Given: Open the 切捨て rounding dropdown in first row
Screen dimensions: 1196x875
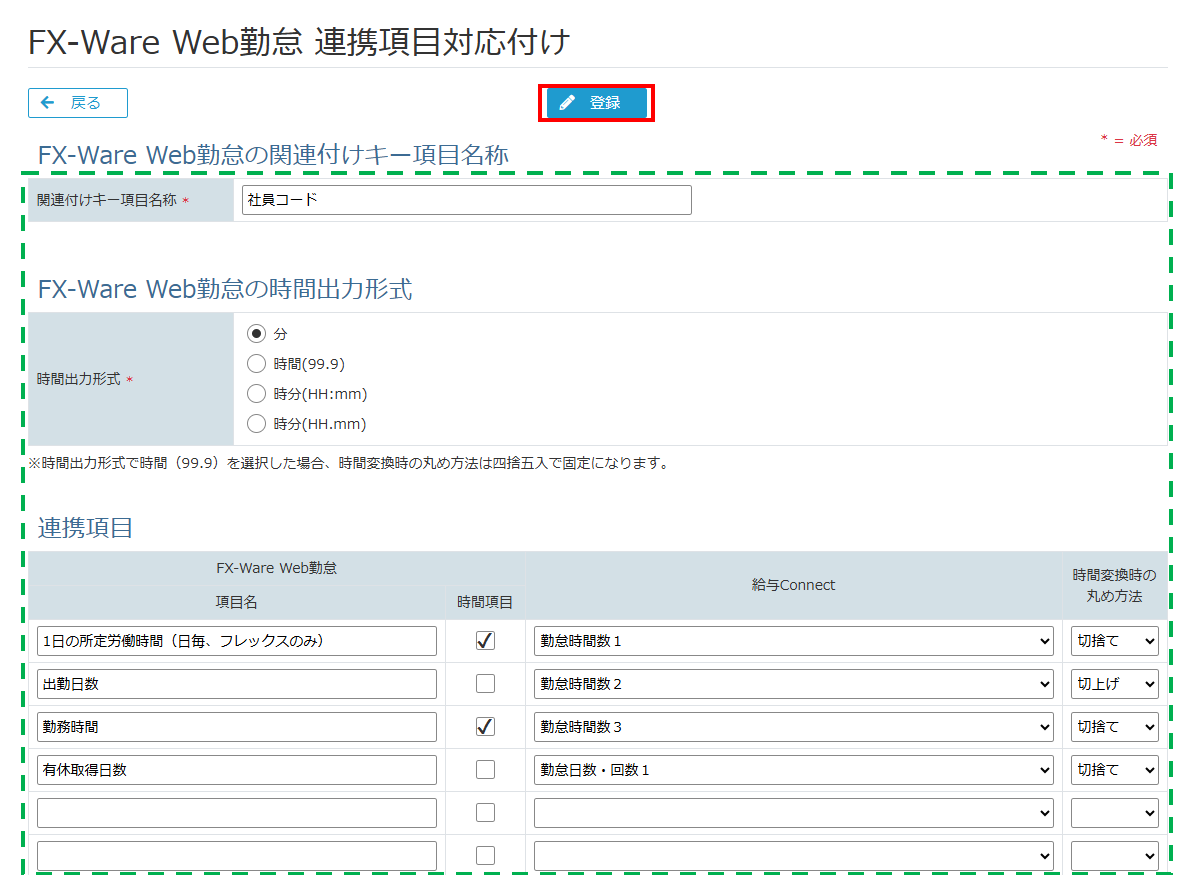Looking at the screenshot, I should (1114, 640).
